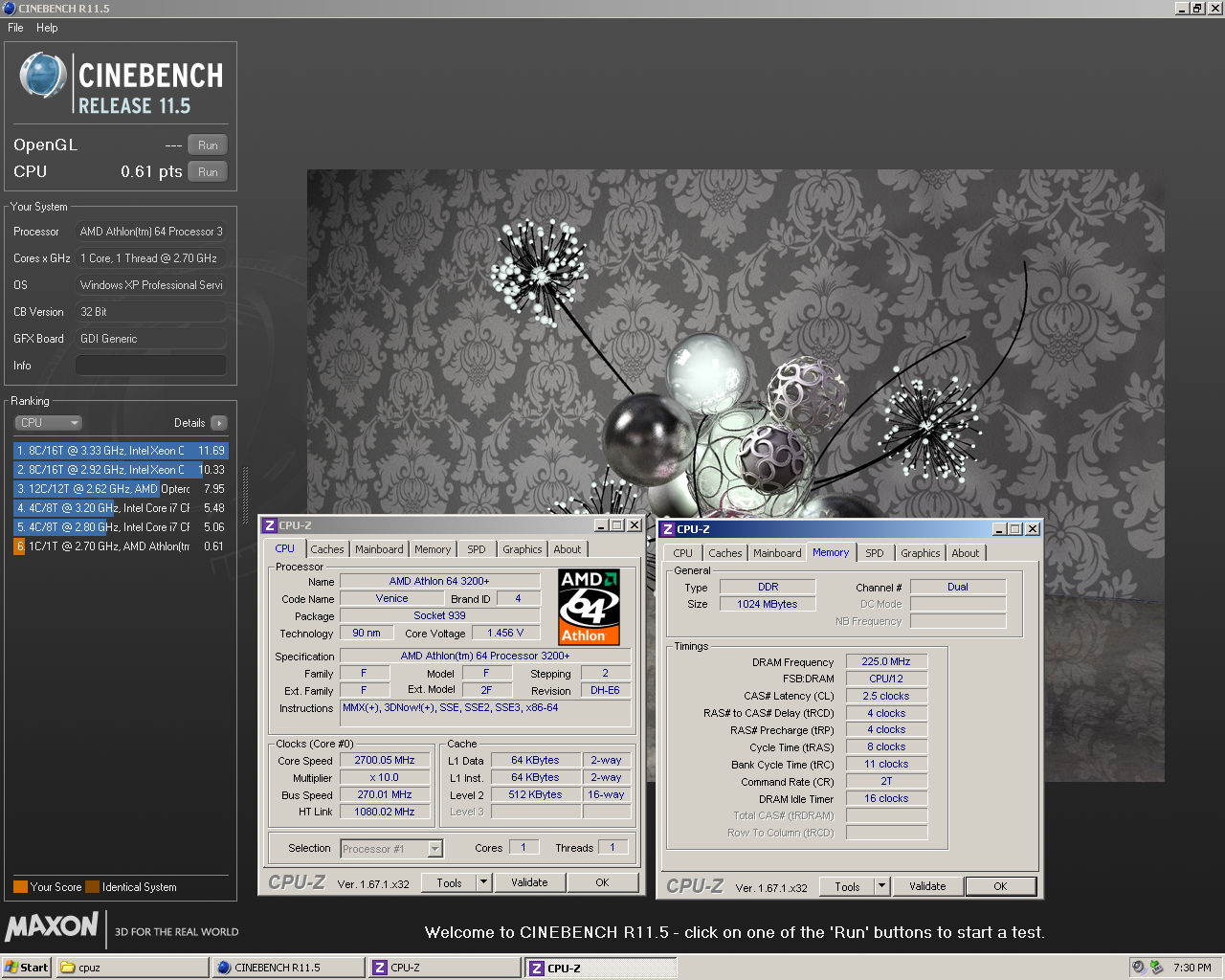The image size is (1225, 980).
Task: Click the Cinebench title bar app icon
Action: click(10, 8)
